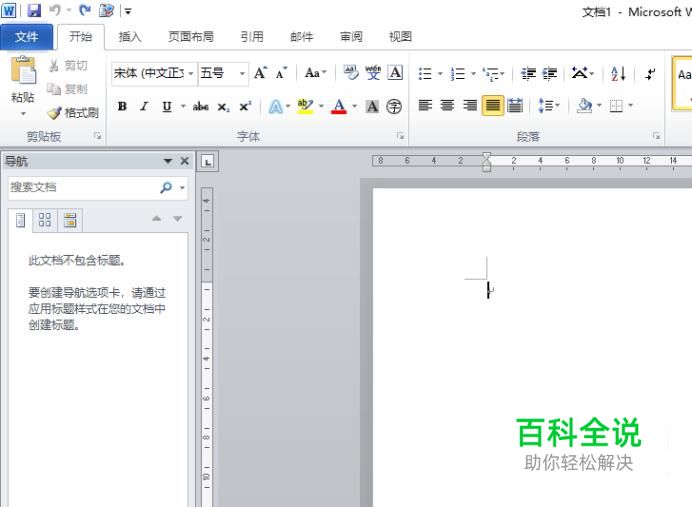This screenshot has width=692, height=507.
Task: Switch to the 插入 (Insert) tab
Action: tap(130, 37)
